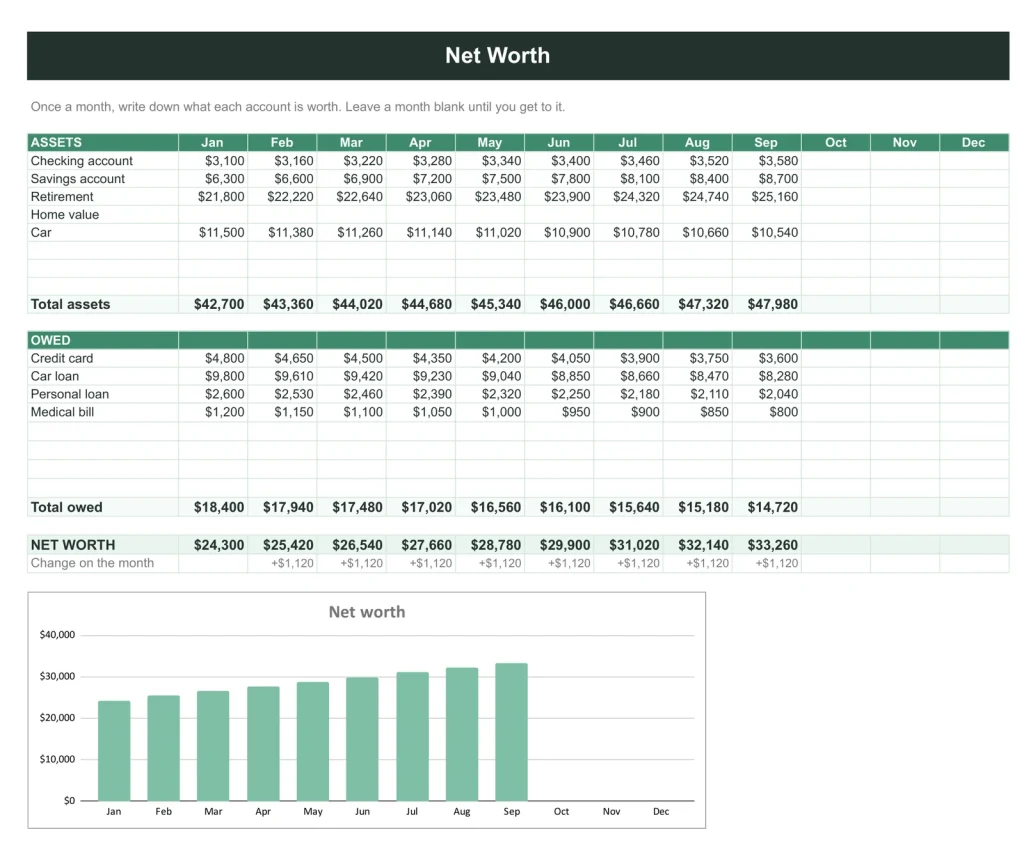Click the May bar in chart
The height and width of the screenshot is (852, 1024).
313,742
